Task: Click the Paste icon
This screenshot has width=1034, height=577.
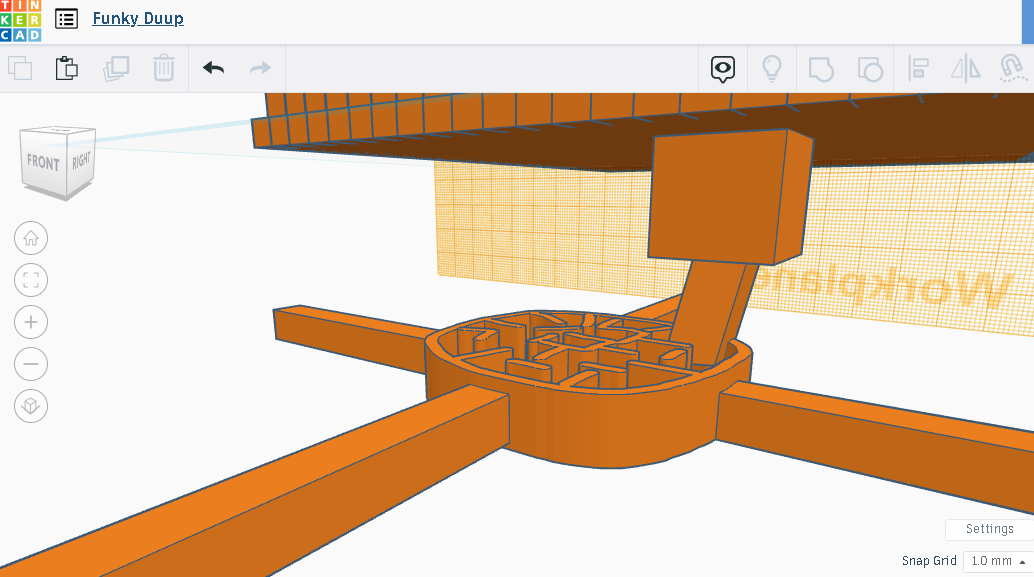Action: [x=67, y=69]
